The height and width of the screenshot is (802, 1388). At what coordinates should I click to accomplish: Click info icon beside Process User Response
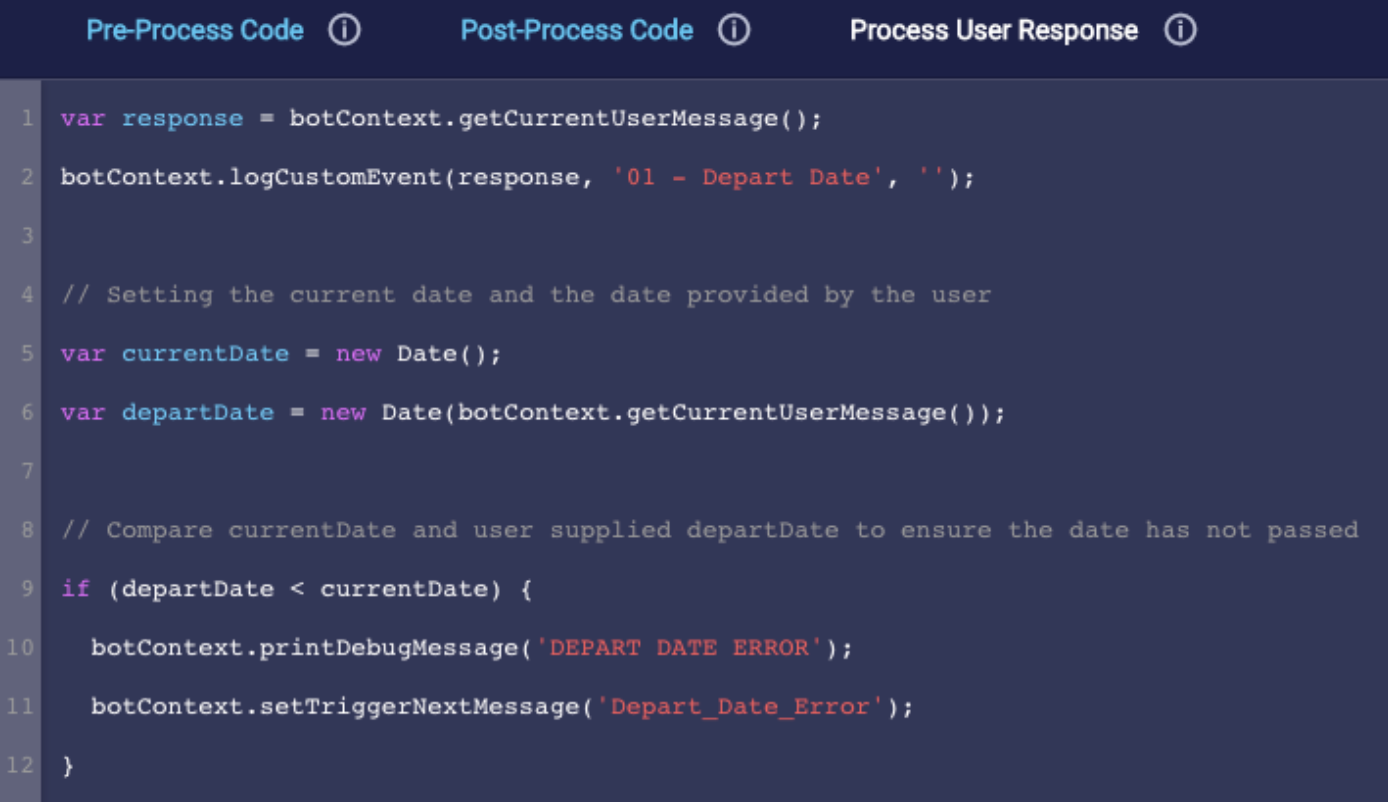[x=1180, y=30]
